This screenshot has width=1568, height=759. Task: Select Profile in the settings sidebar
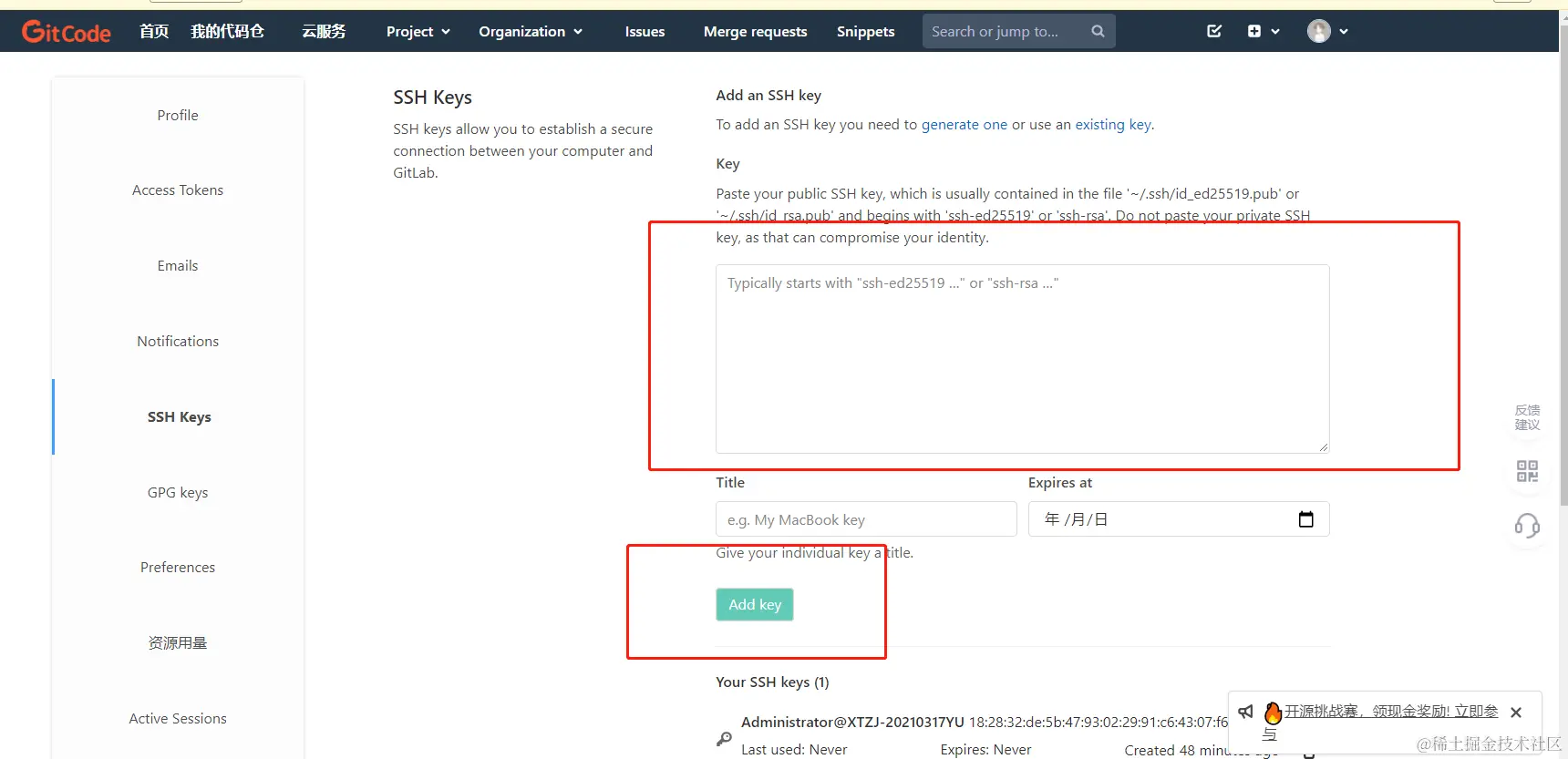[178, 116]
